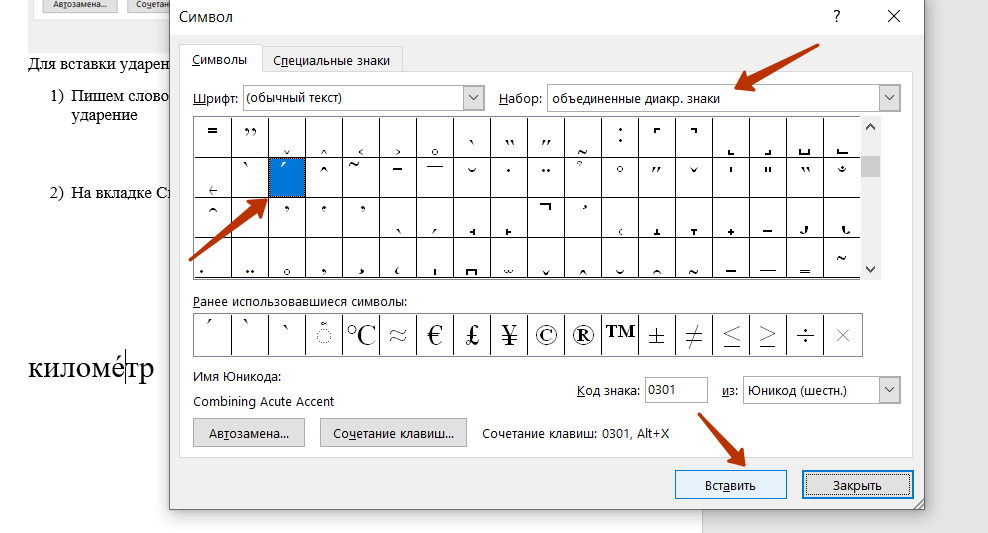Screen dimensions: 988x533
Task: Click the word километр in document
Action: (x=91, y=368)
